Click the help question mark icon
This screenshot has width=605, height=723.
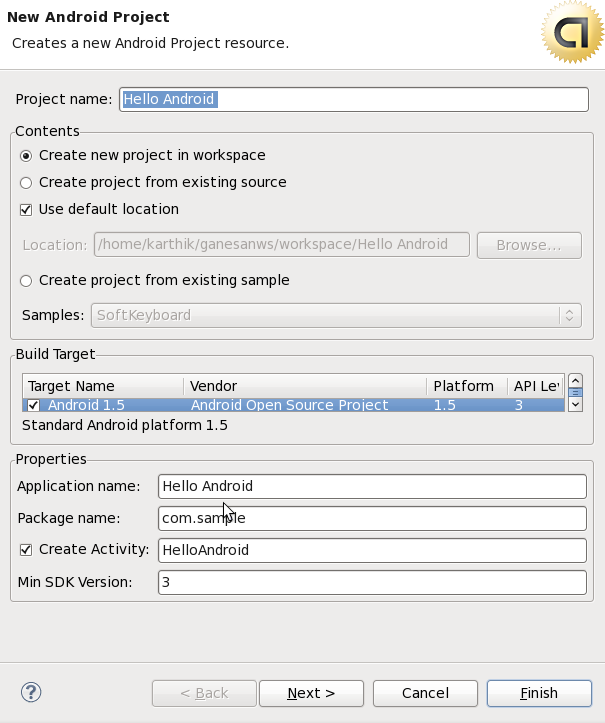pos(31,693)
